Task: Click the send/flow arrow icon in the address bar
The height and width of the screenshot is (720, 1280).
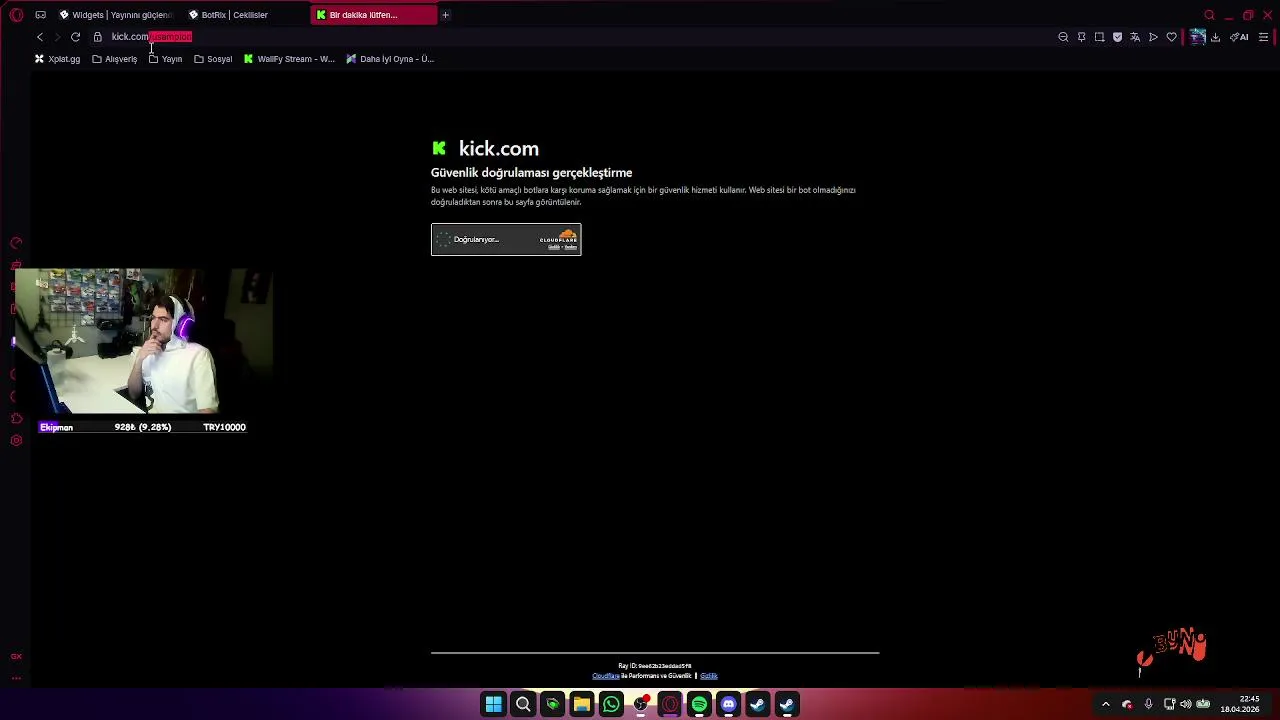Action: click(1153, 37)
